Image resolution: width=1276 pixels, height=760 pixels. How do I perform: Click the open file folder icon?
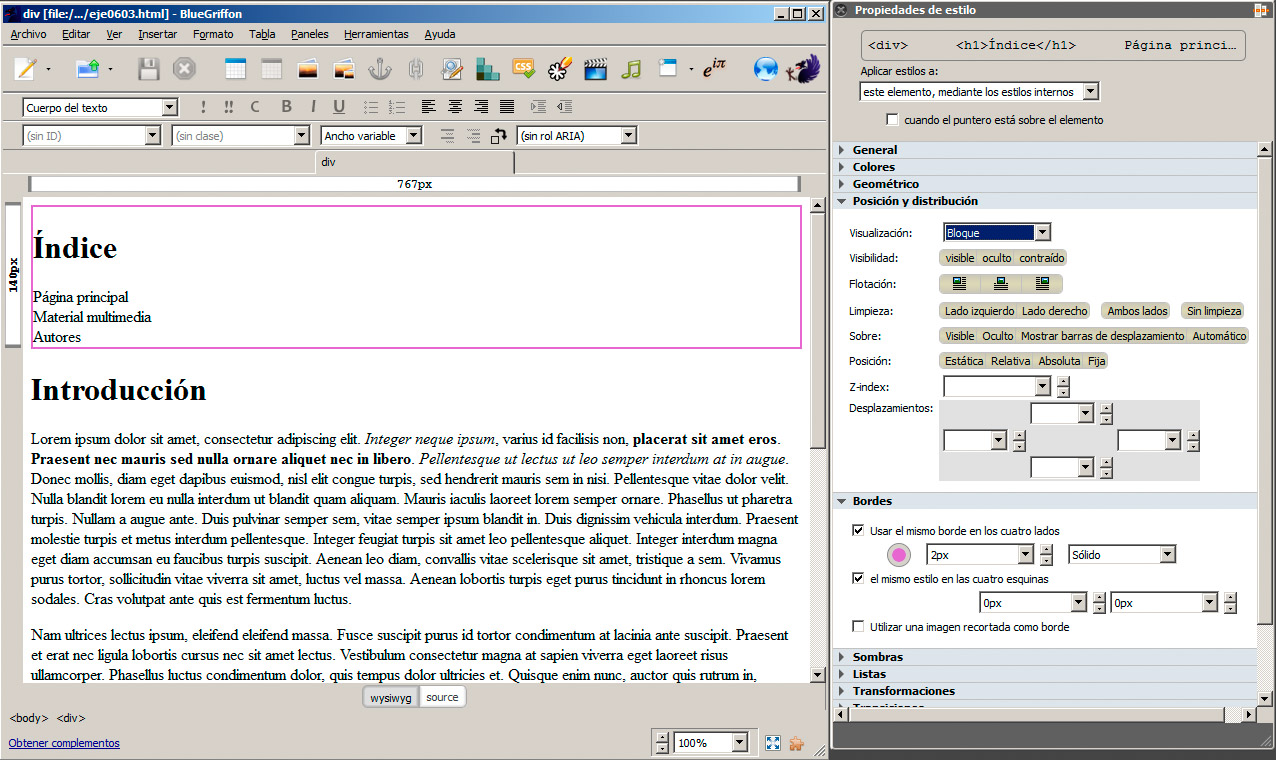[x=88, y=69]
